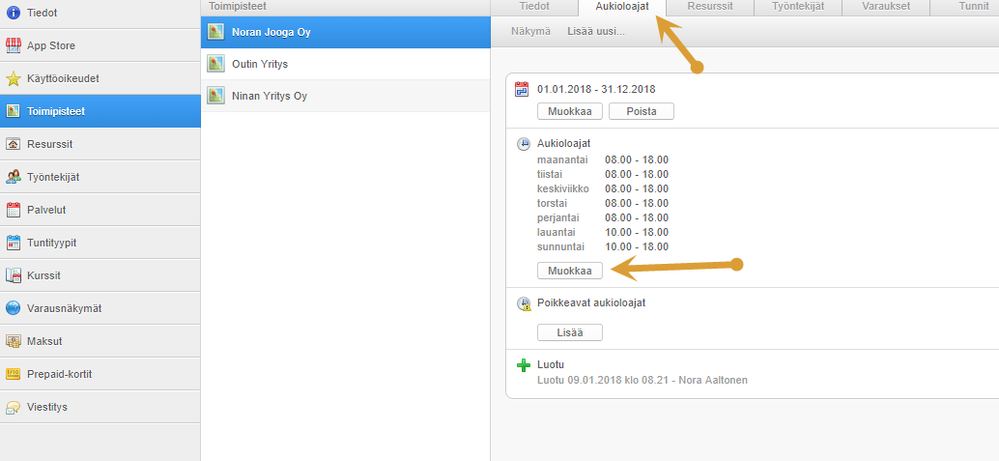Select Työntekijät in the left sidebar
The height and width of the screenshot is (461, 999).
coord(100,177)
